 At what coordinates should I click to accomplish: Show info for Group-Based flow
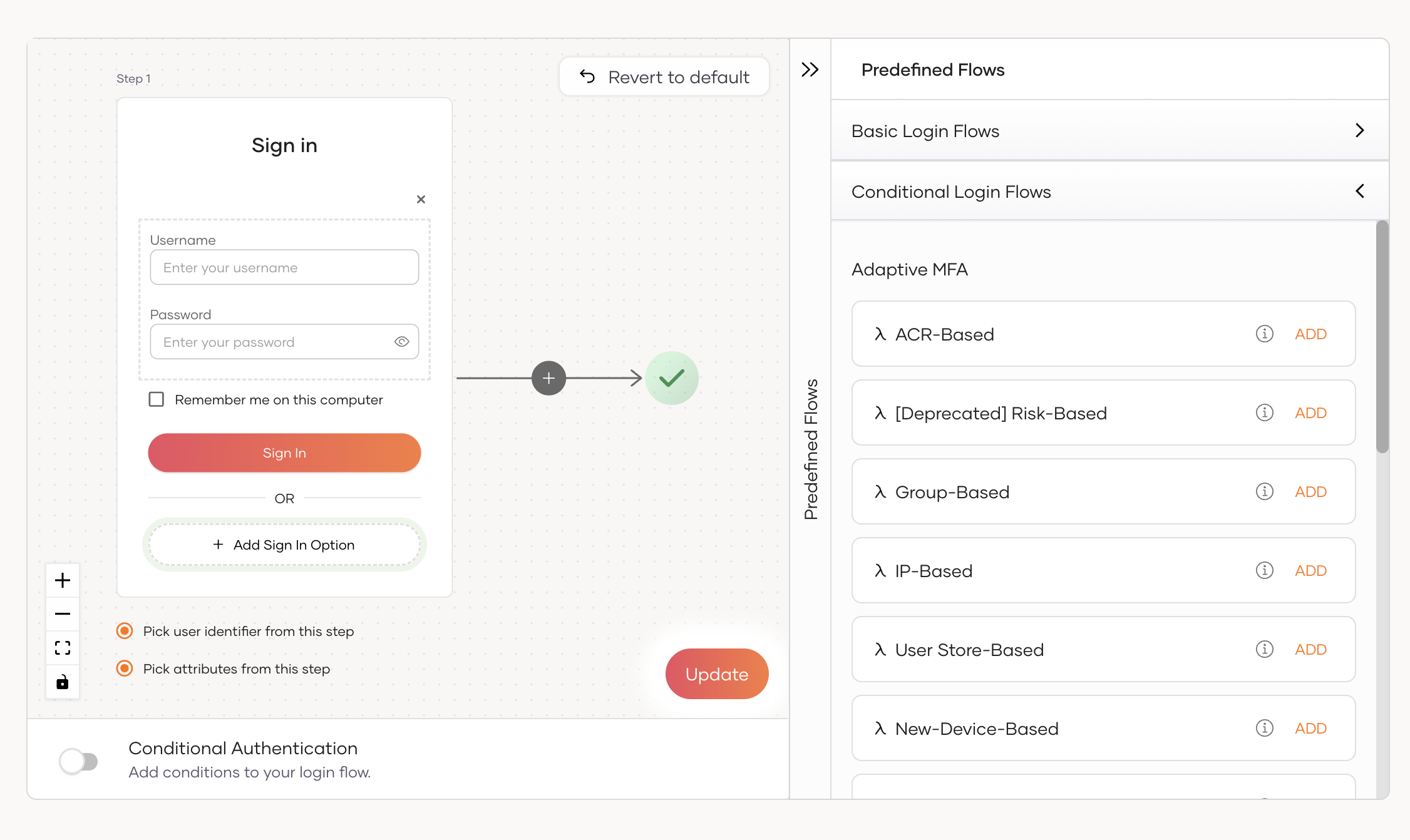tap(1264, 491)
